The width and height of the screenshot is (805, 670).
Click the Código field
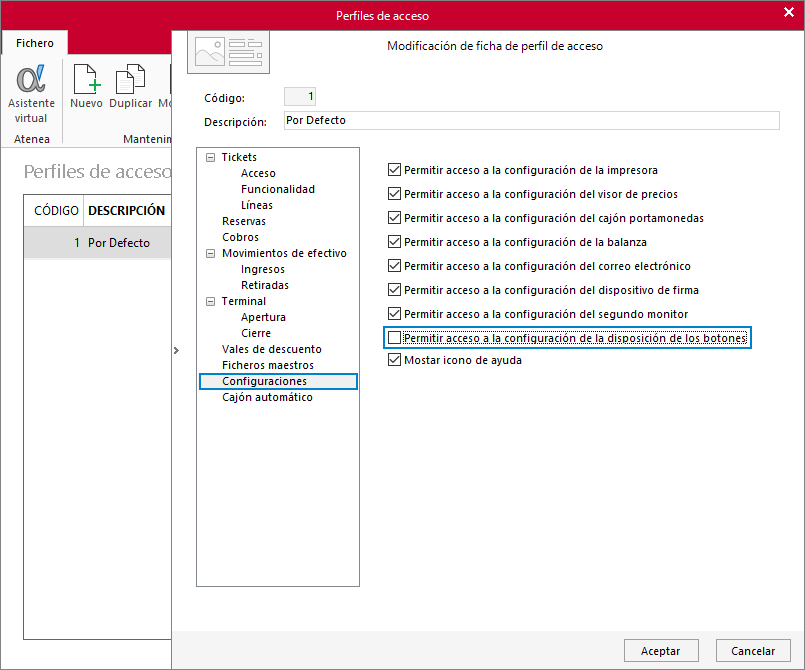(300, 97)
